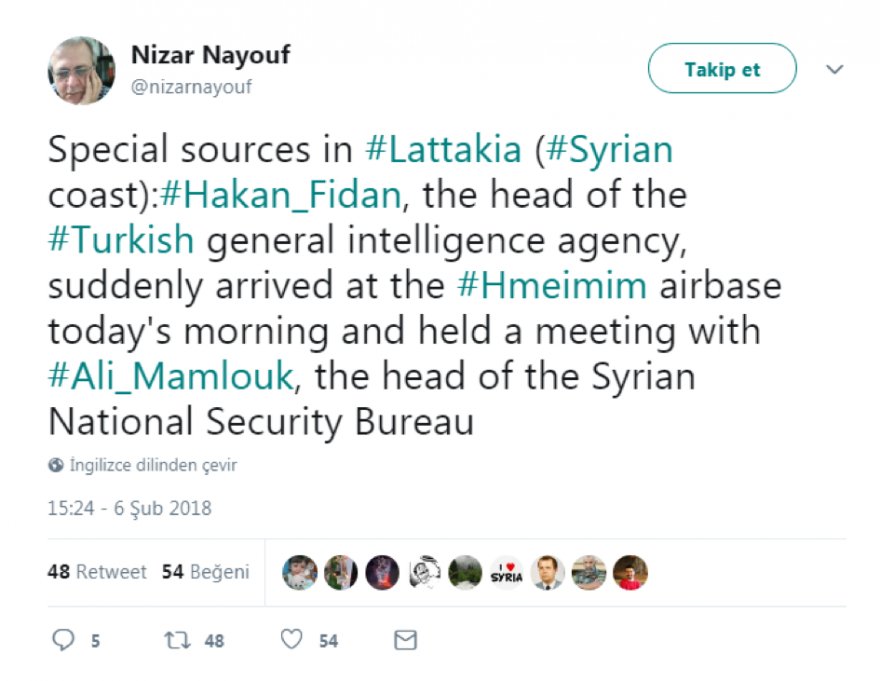
Task: Translate tweet via "İngilizce dilinden çevir"
Action: tap(153, 466)
